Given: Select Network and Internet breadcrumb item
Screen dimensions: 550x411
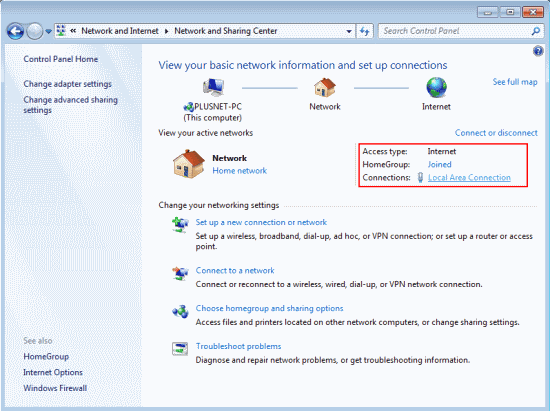Looking at the screenshot, I should click(x=120, y=31).
